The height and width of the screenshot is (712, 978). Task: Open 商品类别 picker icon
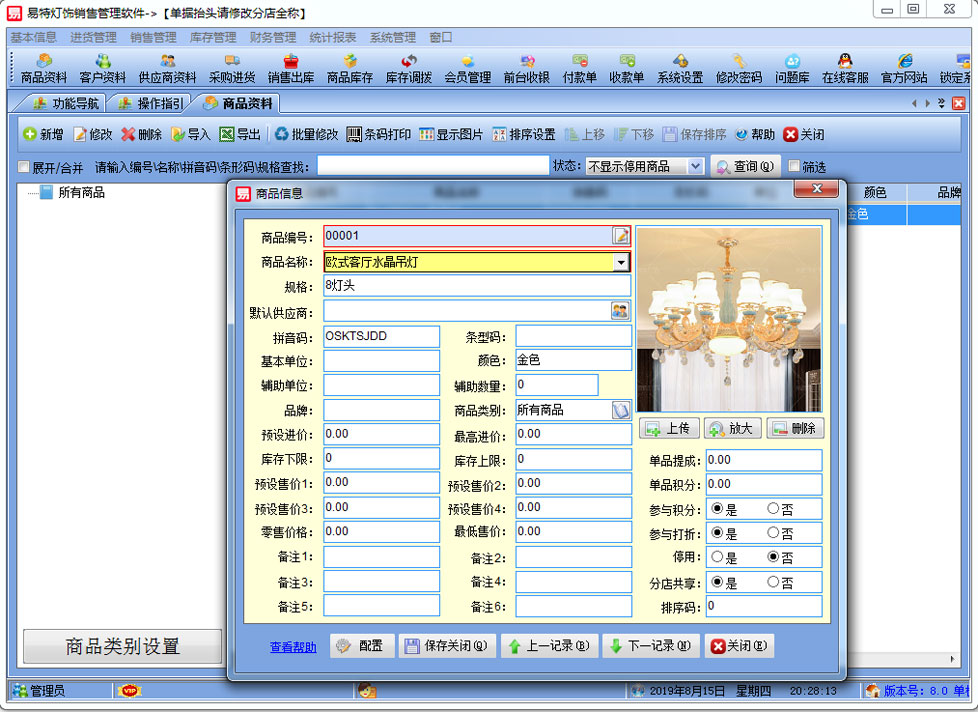coord(621,410)
